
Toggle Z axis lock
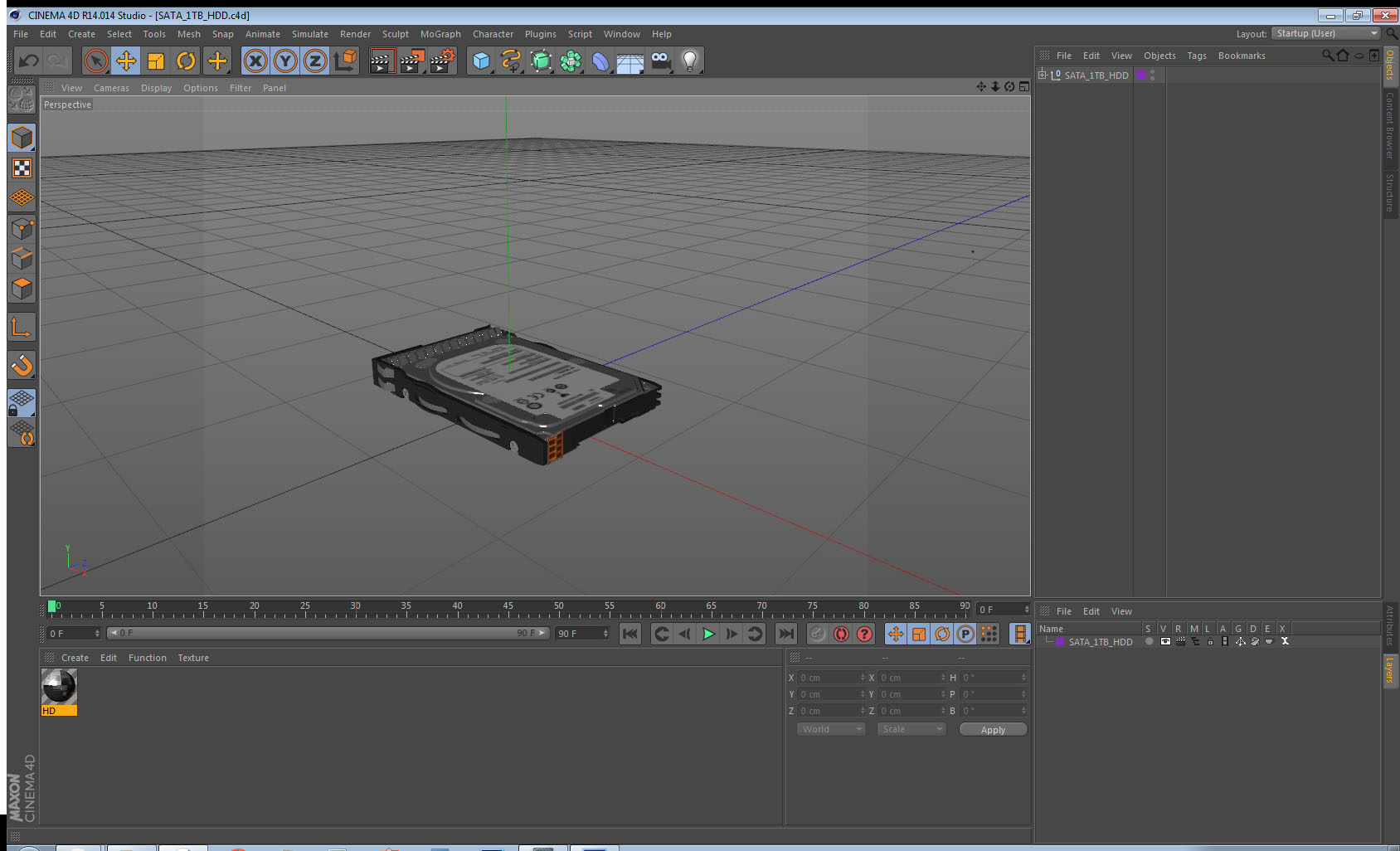pos(315,61)
